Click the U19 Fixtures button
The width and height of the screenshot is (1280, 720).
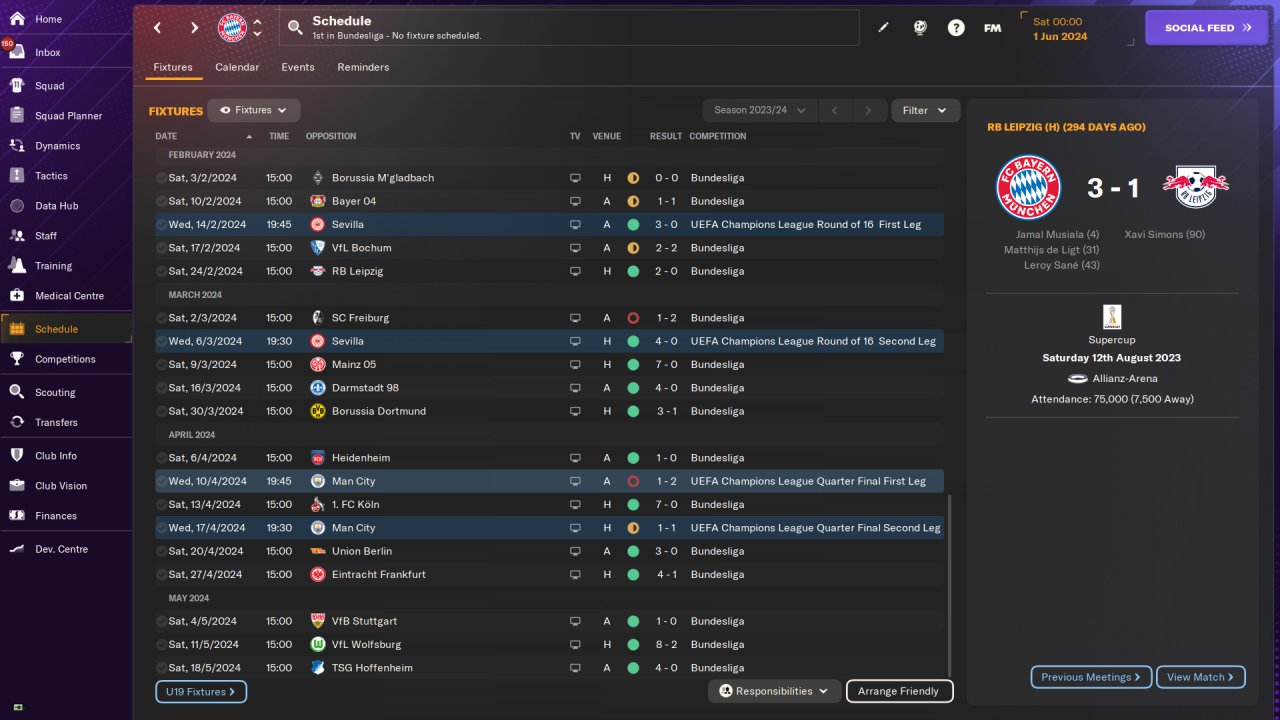tap(201, 691)
